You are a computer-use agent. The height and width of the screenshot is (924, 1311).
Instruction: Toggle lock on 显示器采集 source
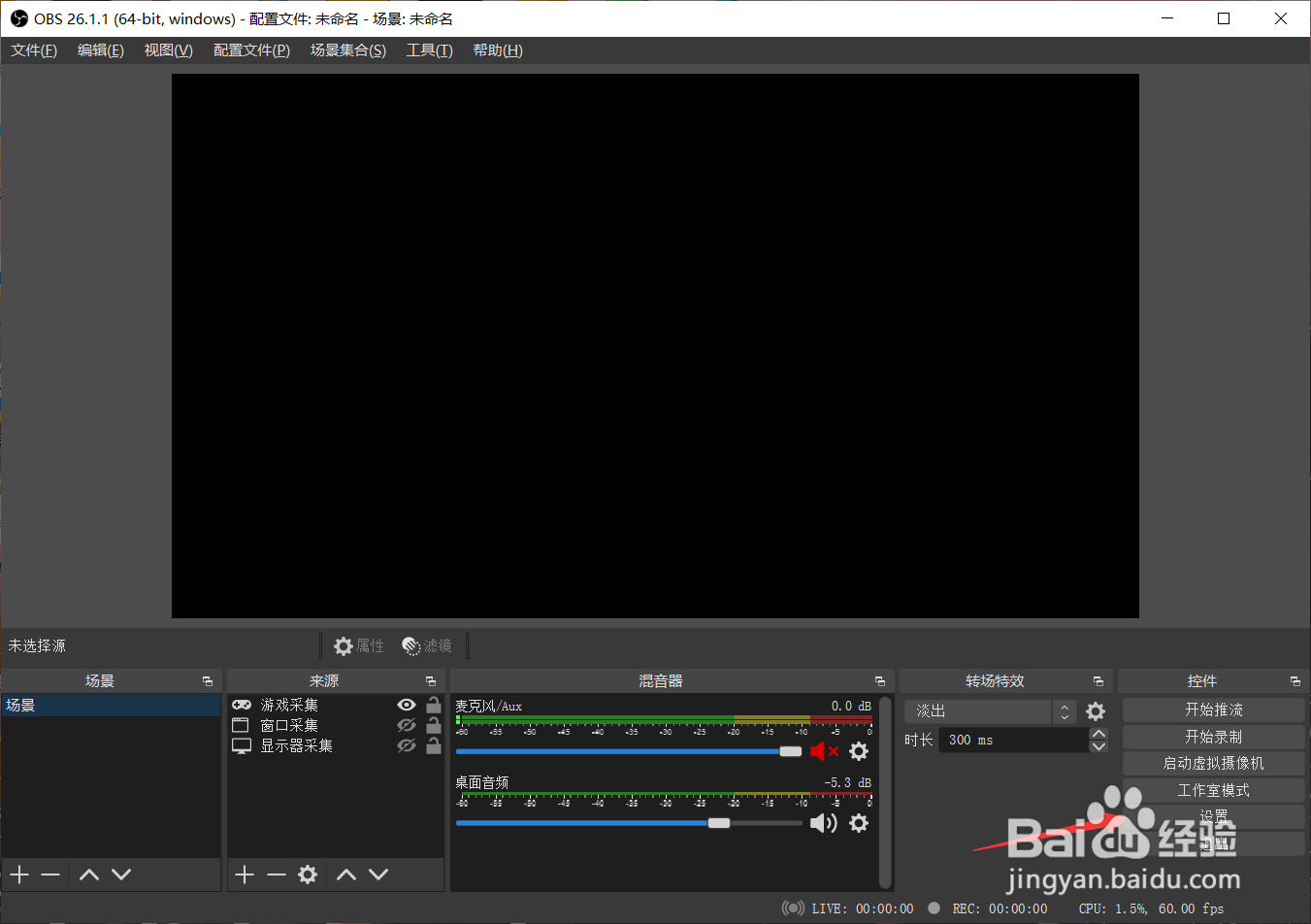point(434,745)
